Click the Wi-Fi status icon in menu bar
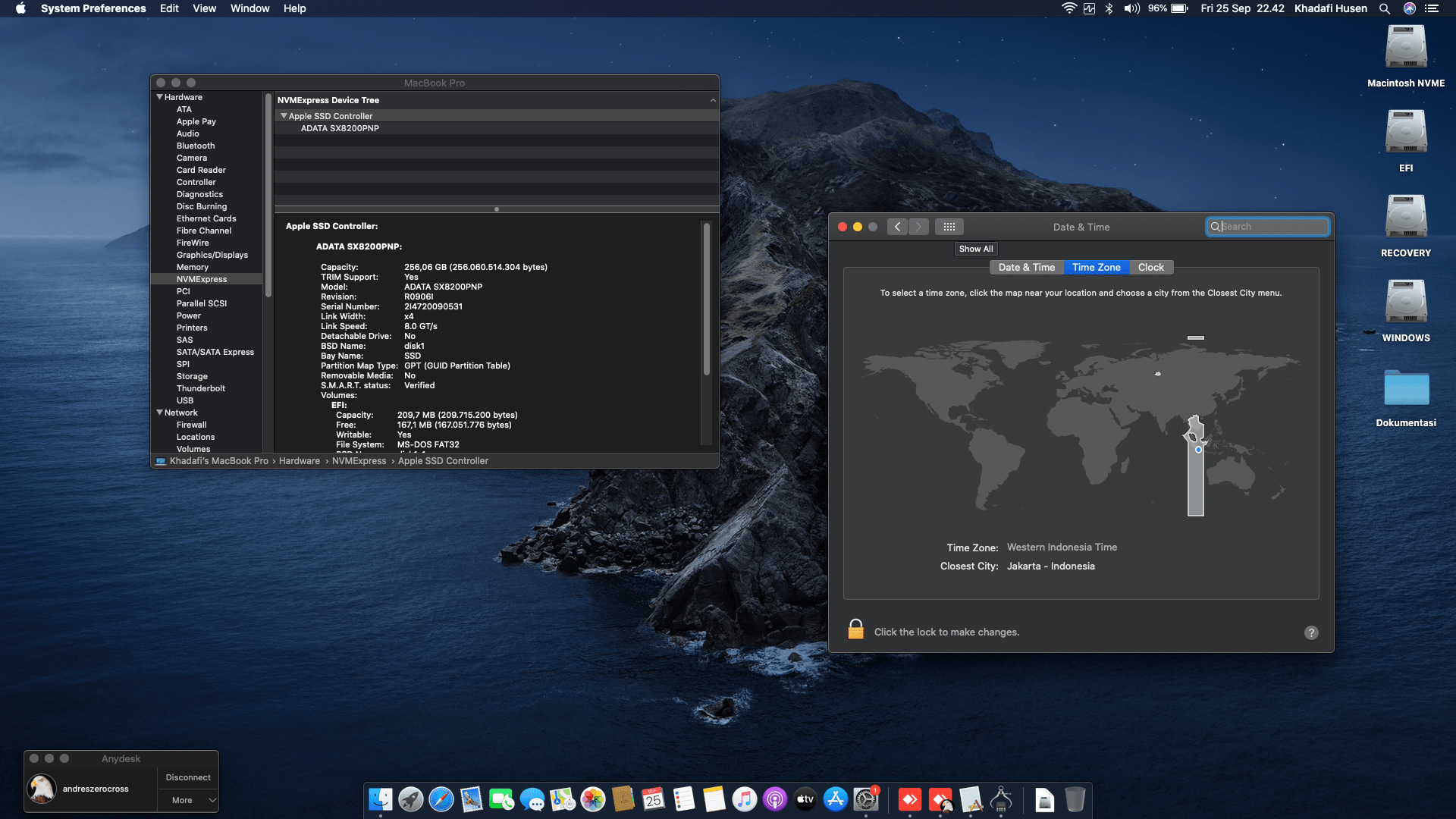This screenshot has height=819, width=1456. (1069, 8)
